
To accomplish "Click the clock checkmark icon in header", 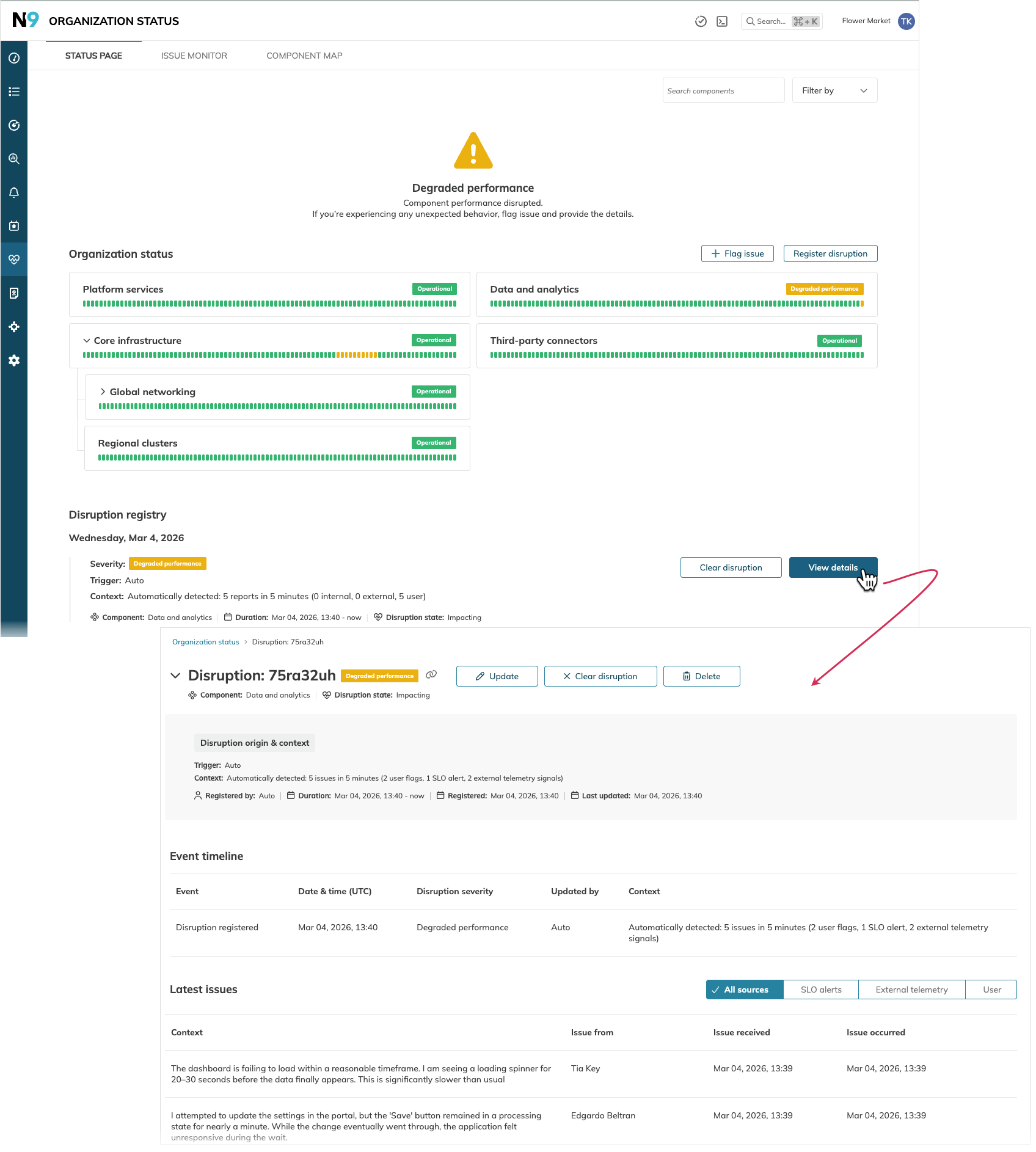I will (x=701, y=21).
